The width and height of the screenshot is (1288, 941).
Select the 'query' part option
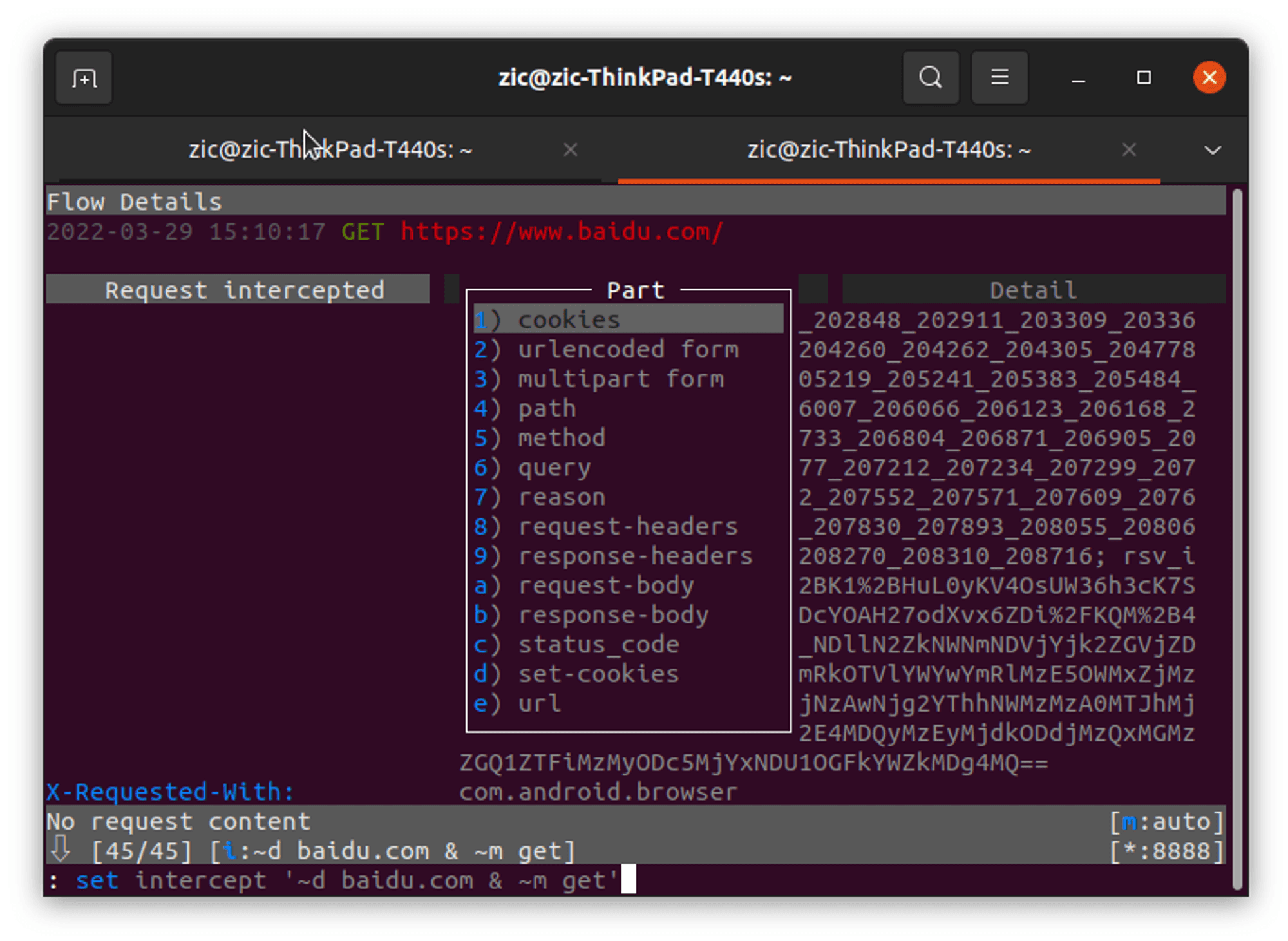coord(629,467)
